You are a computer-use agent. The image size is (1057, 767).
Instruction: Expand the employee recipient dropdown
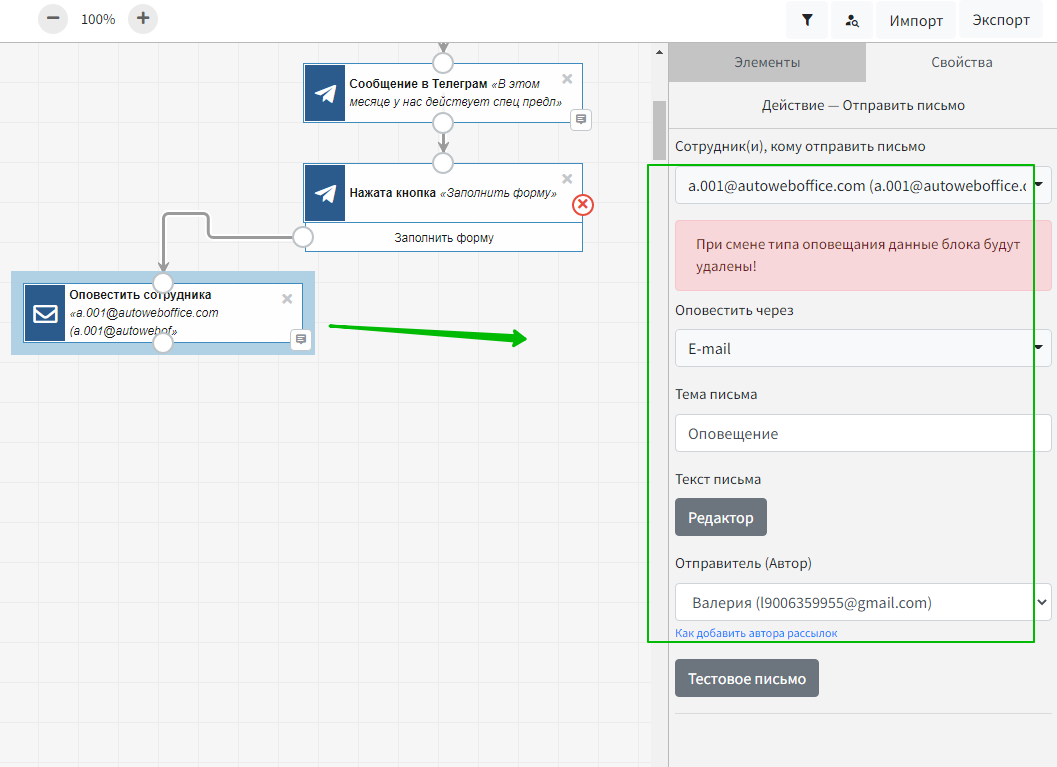click(x=862, y=185)
